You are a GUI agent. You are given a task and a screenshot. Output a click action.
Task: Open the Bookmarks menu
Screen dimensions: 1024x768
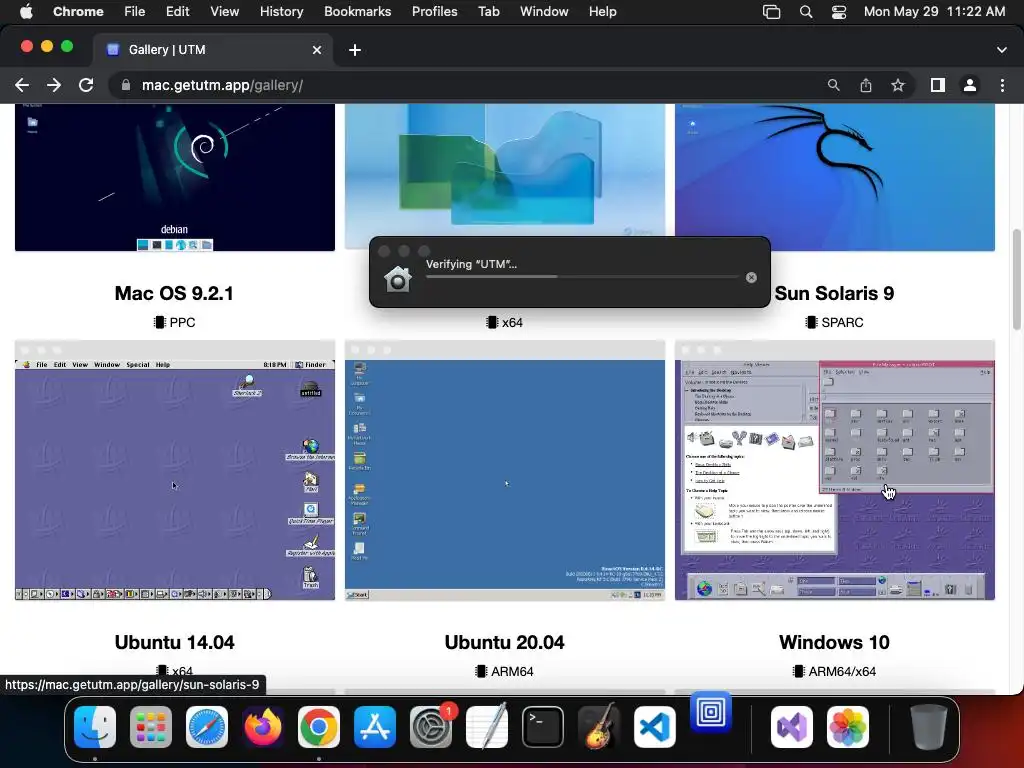[358, 11]
